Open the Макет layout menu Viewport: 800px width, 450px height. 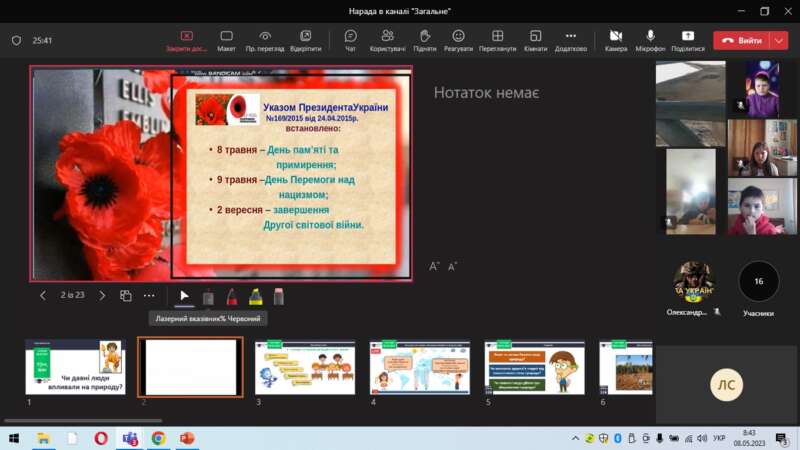pyautogui.click(x=227, y=40)
